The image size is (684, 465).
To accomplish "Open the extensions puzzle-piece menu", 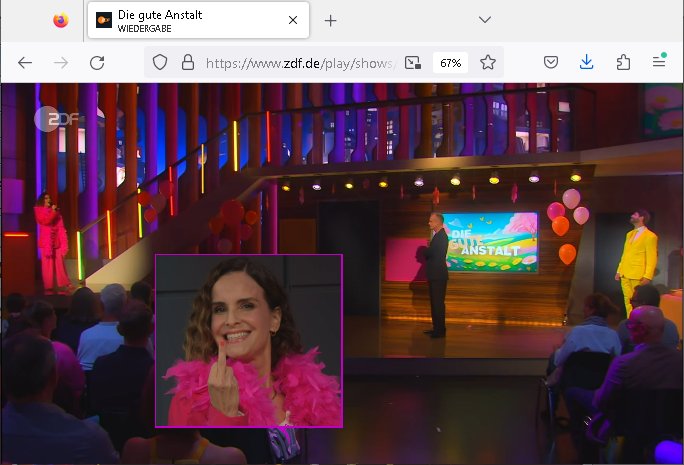I will [623, 62].
